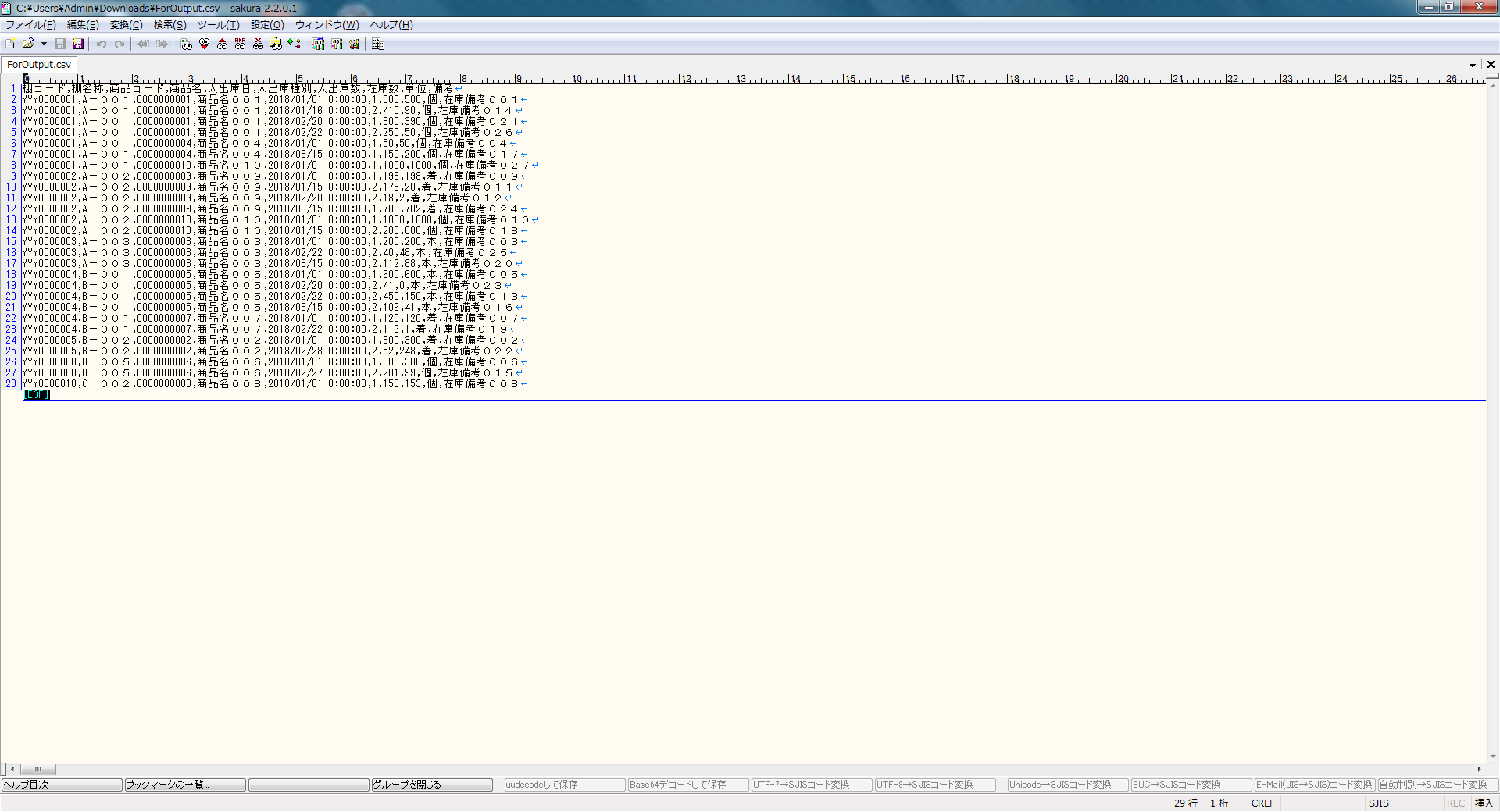Find next match with down-arrow eyes icon
This screenshot has width=1500, height=812.
tap(204, 45)
